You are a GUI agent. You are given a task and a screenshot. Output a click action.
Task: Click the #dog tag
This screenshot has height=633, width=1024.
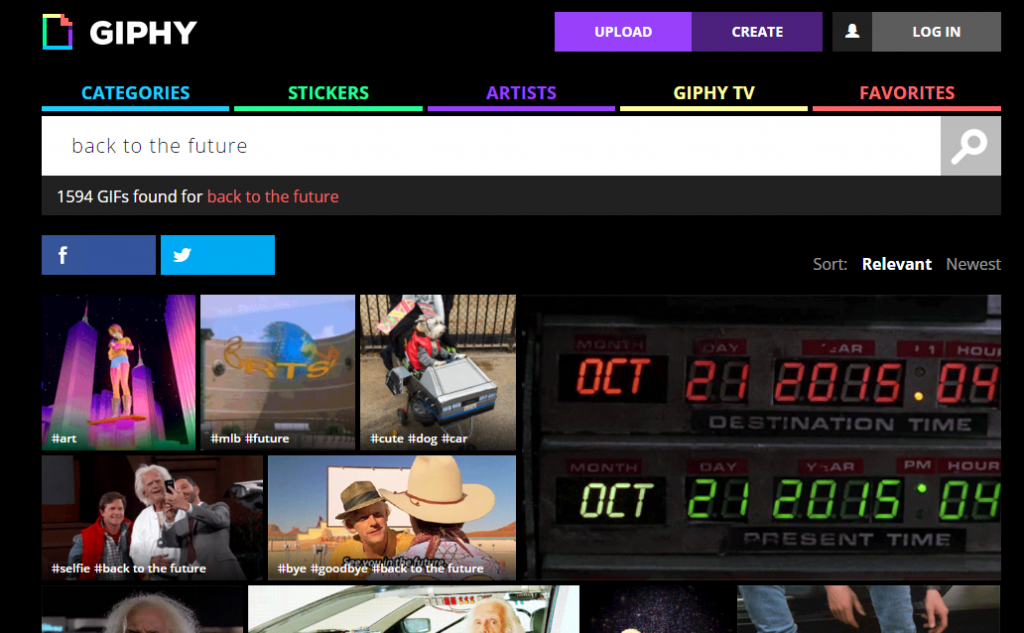423,438
